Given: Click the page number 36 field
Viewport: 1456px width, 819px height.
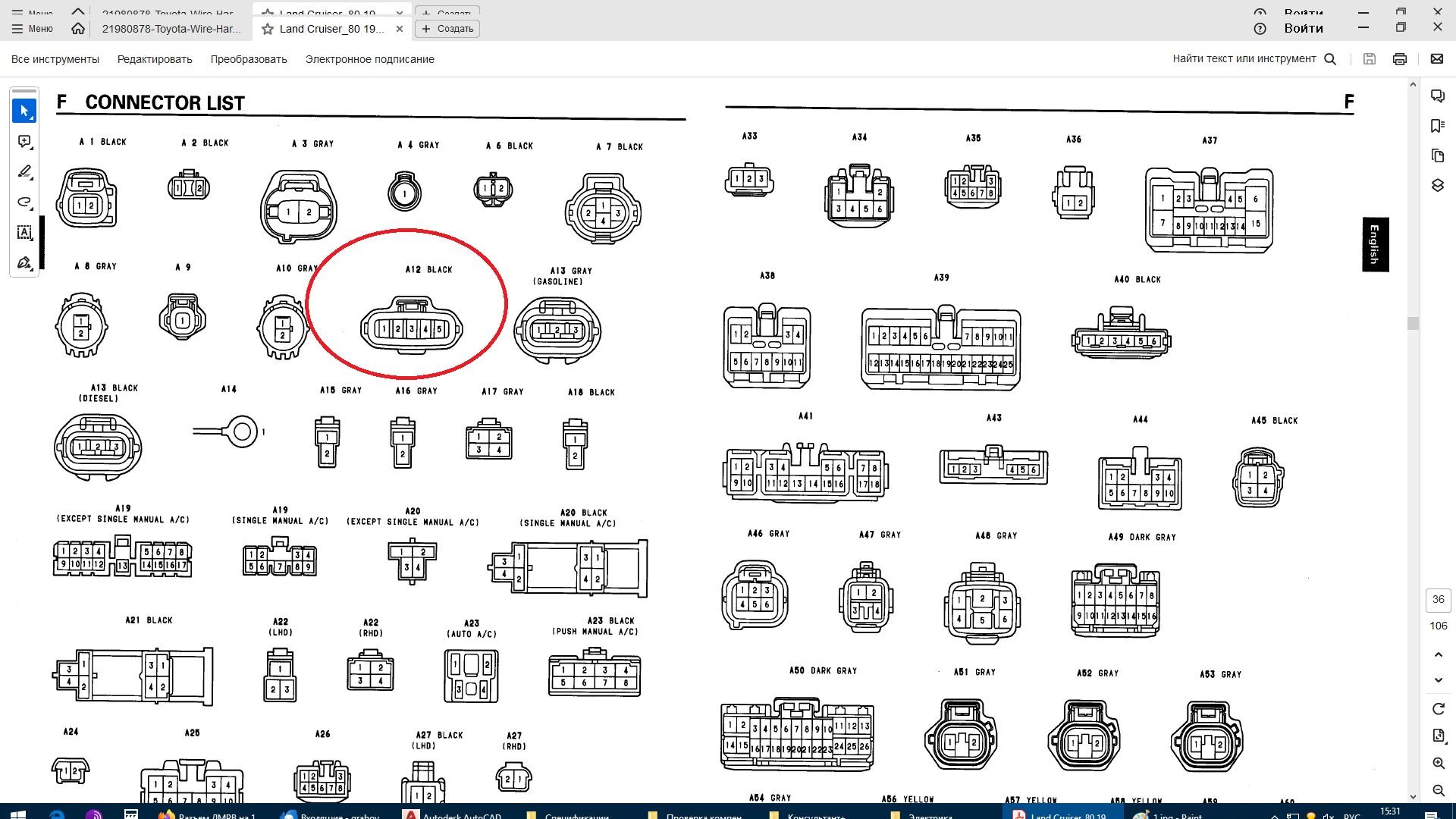Looking at the screenshot, I should [1438, 599].
